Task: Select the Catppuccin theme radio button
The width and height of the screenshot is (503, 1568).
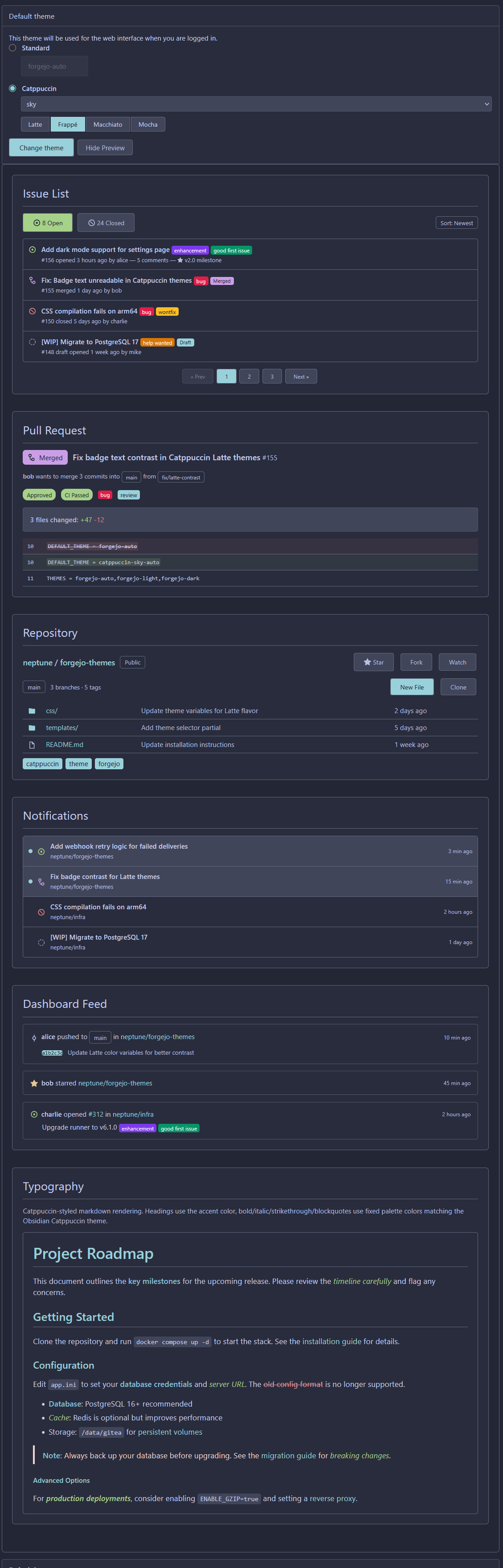Action: click(13, 89)
